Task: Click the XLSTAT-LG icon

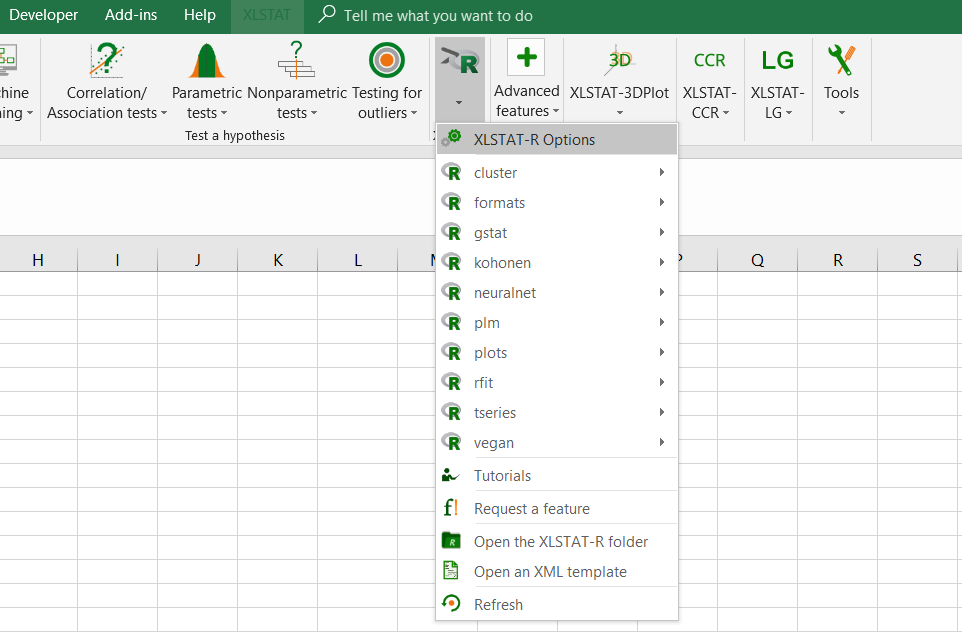Action: tap(777, 61)
